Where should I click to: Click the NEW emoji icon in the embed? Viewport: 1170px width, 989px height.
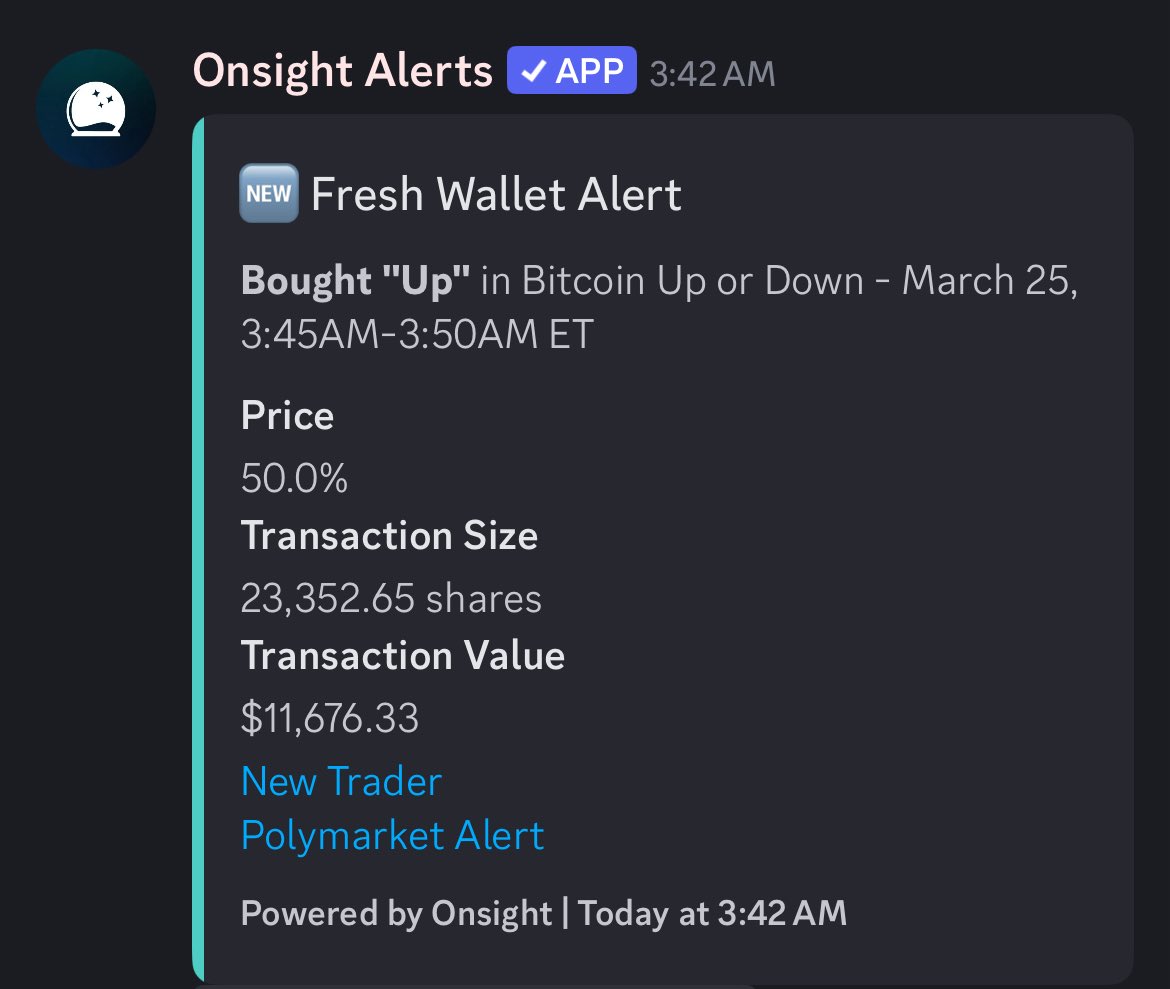tap(269, 194)
